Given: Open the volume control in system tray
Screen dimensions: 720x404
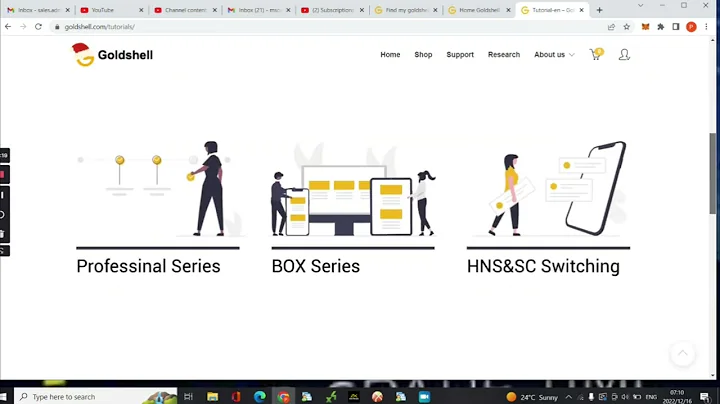Looking at the screenshot, I should click(x=625, y=397).
